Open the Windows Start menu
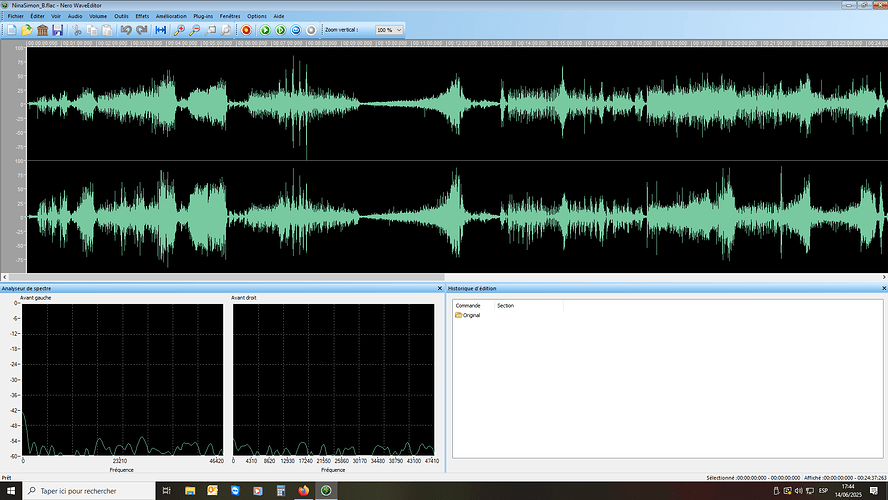Viewport: 888px width, 500px height. (x=11, y=491)
